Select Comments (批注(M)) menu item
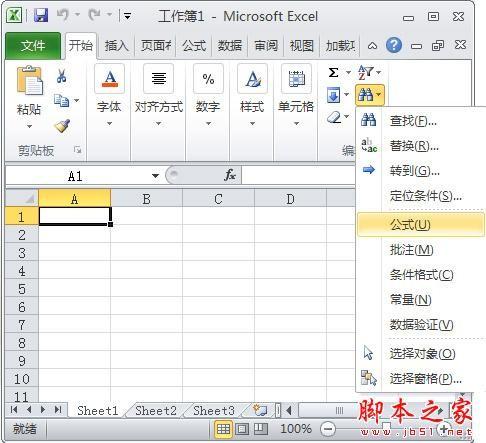The image size is (486, 443). click(x=421, y=250)
